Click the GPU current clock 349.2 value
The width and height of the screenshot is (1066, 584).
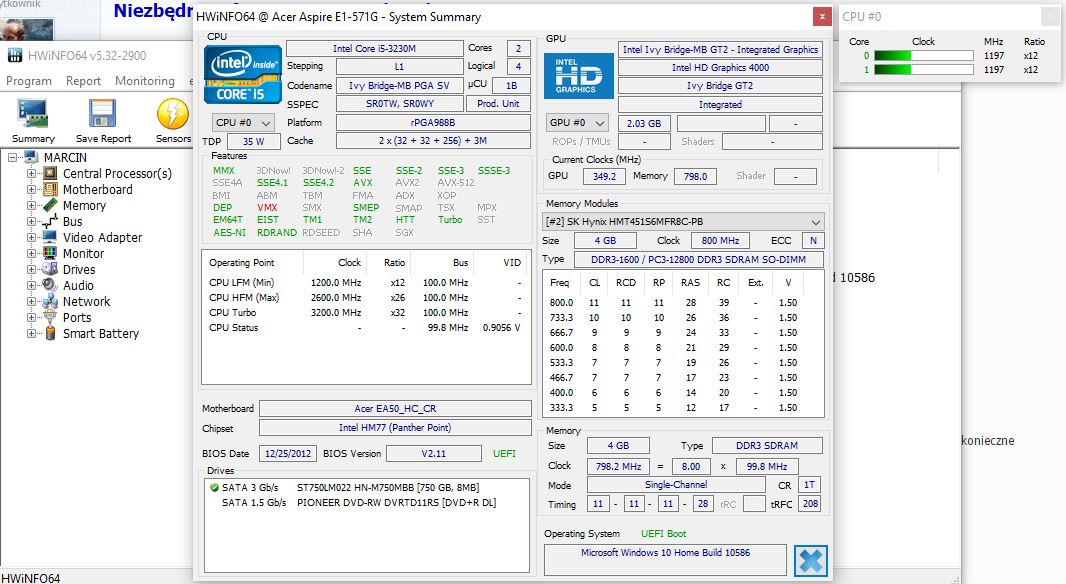click(x=604, y=177)
